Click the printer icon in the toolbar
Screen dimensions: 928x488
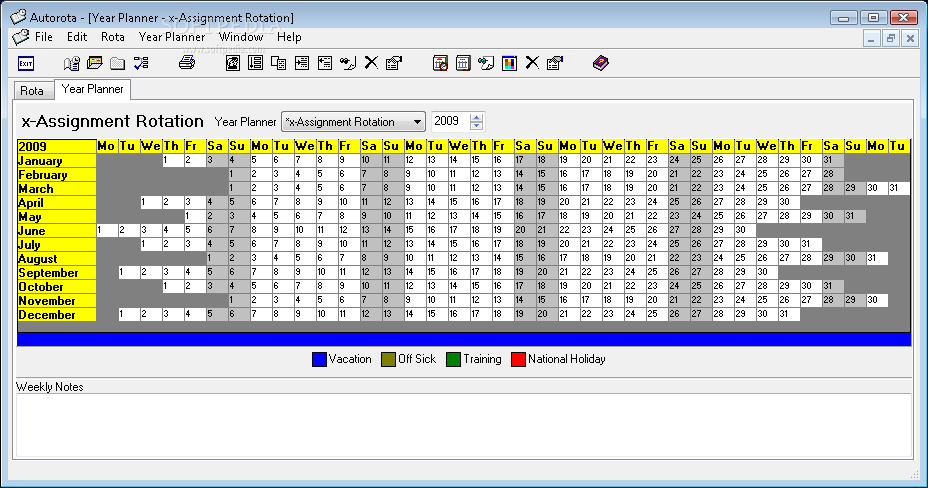[x=187, y=63]
